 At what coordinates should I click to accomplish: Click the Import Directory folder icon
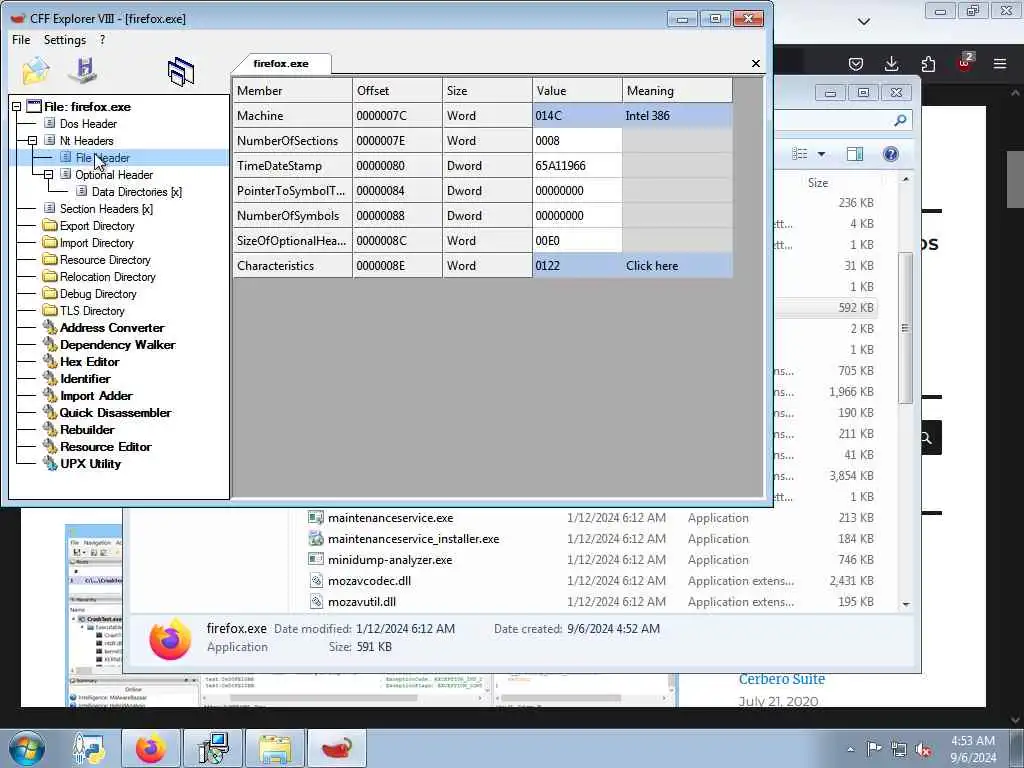pos(50,242)
